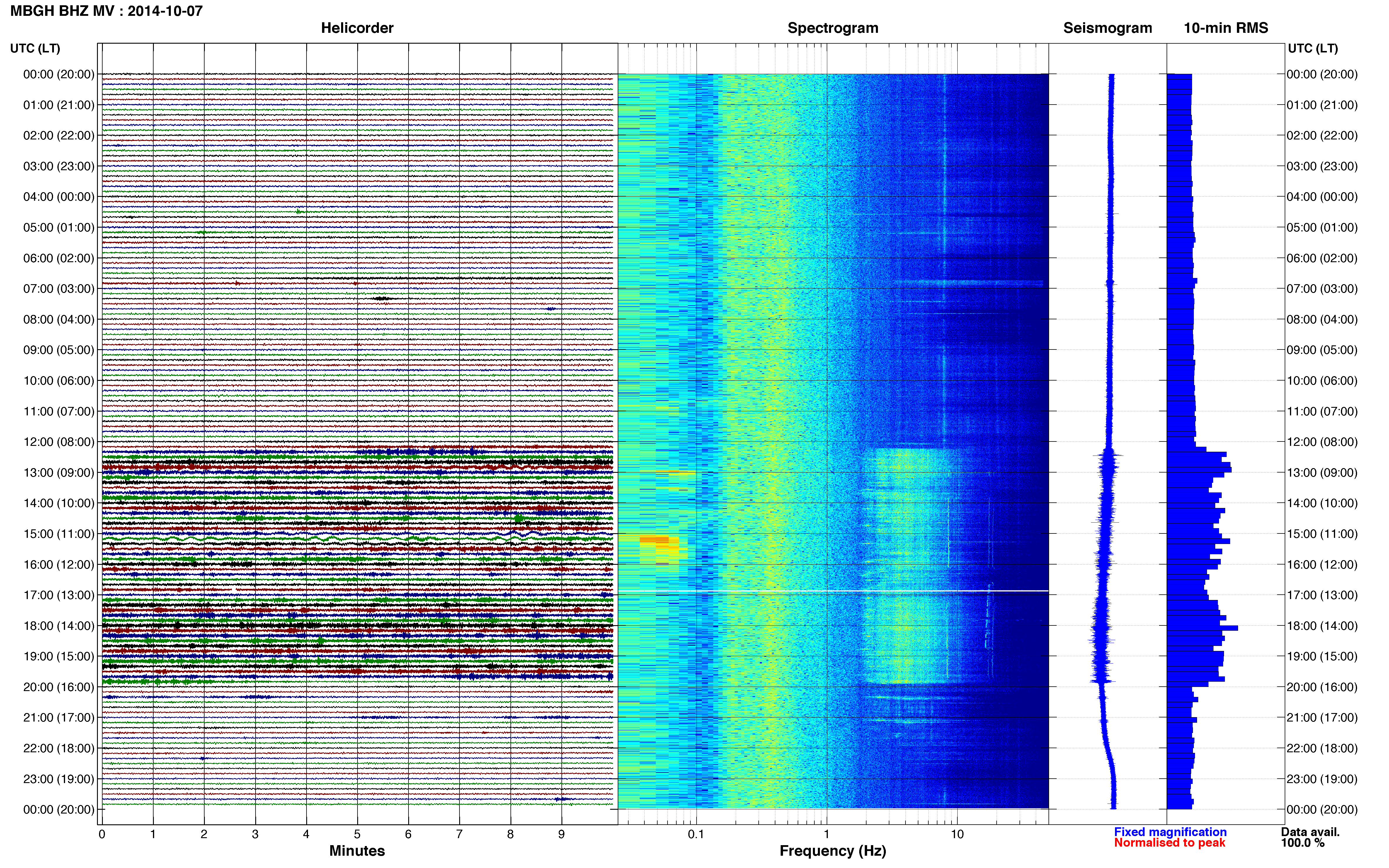Click the '1' frequency tick label under Spectrogram

point(826,834)
